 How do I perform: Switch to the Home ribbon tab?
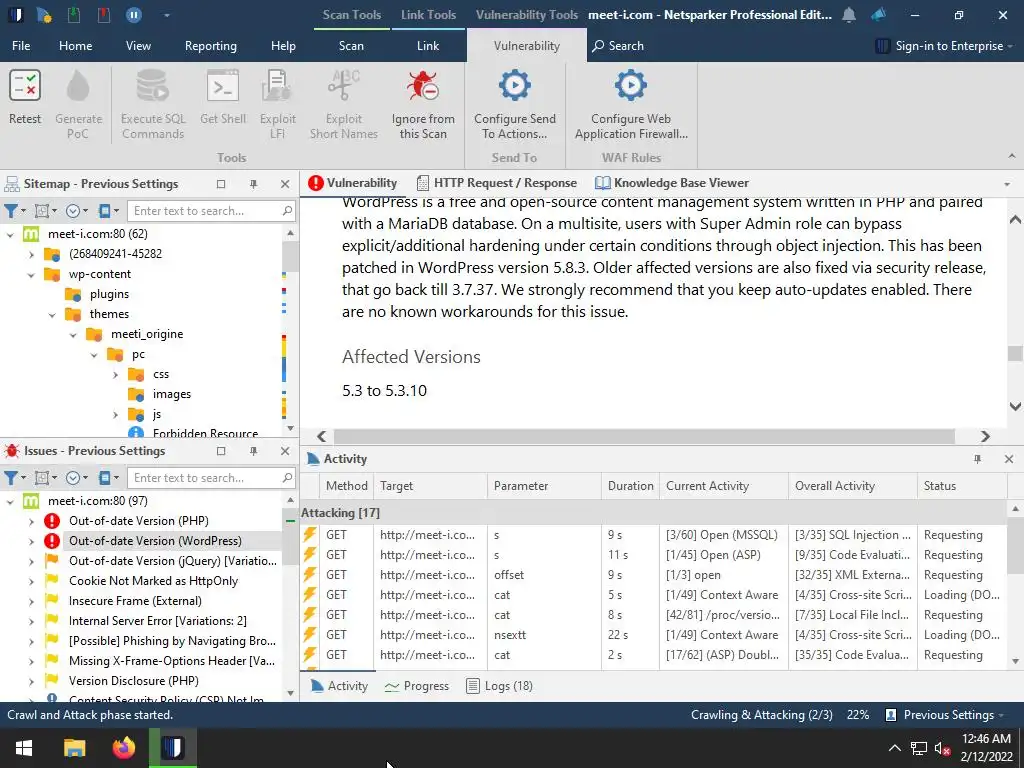point(75,46)
